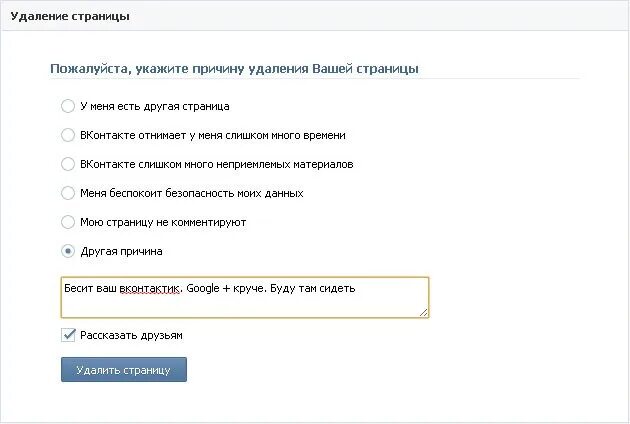Click the selected "Другая причина" radio button
This screenshot has height=424, width=630.
point(68,251)
